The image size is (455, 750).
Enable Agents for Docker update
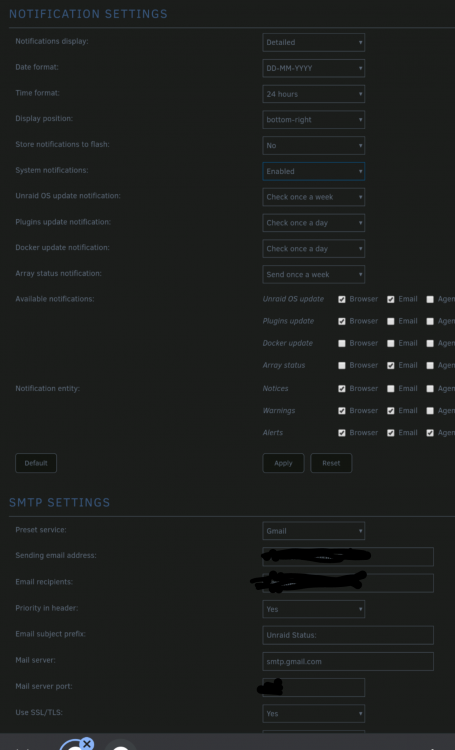430,343
